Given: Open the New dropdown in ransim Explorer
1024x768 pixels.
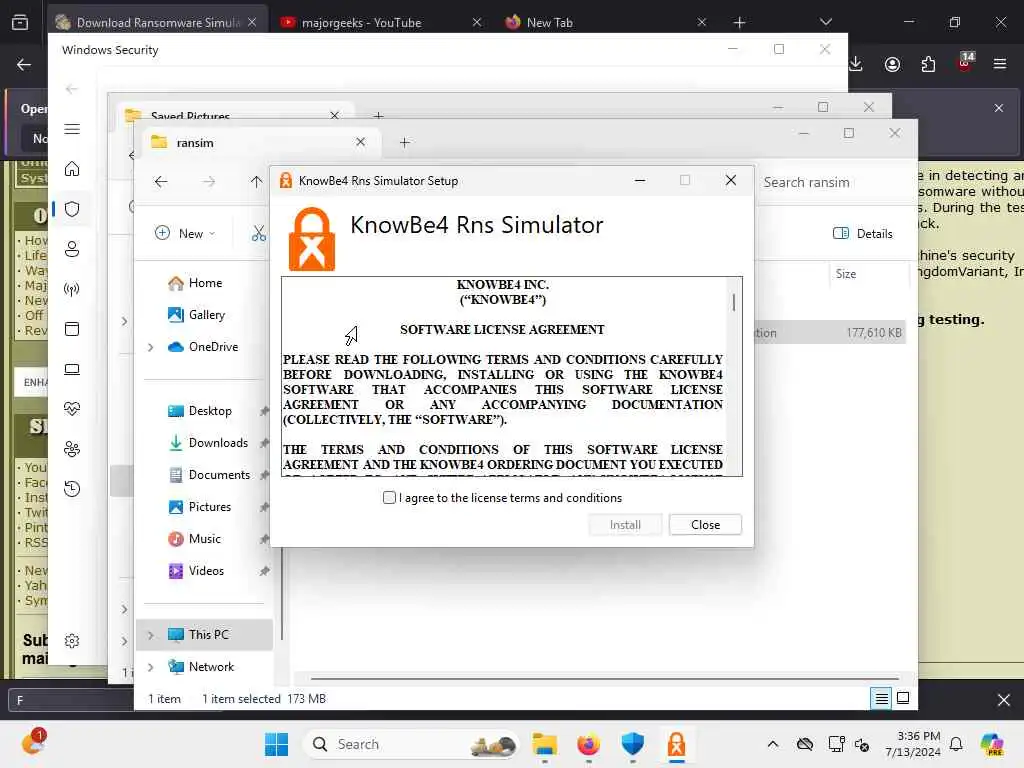Looking at the screenshot, I should point(185,233).
